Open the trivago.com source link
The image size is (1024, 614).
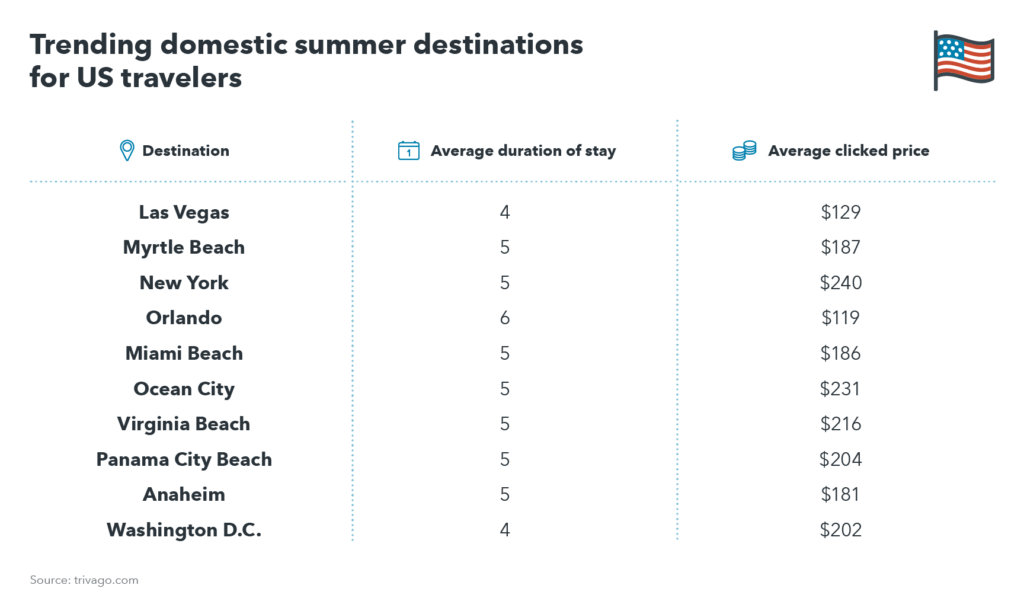pyautogui.click(x=106, y=580)
